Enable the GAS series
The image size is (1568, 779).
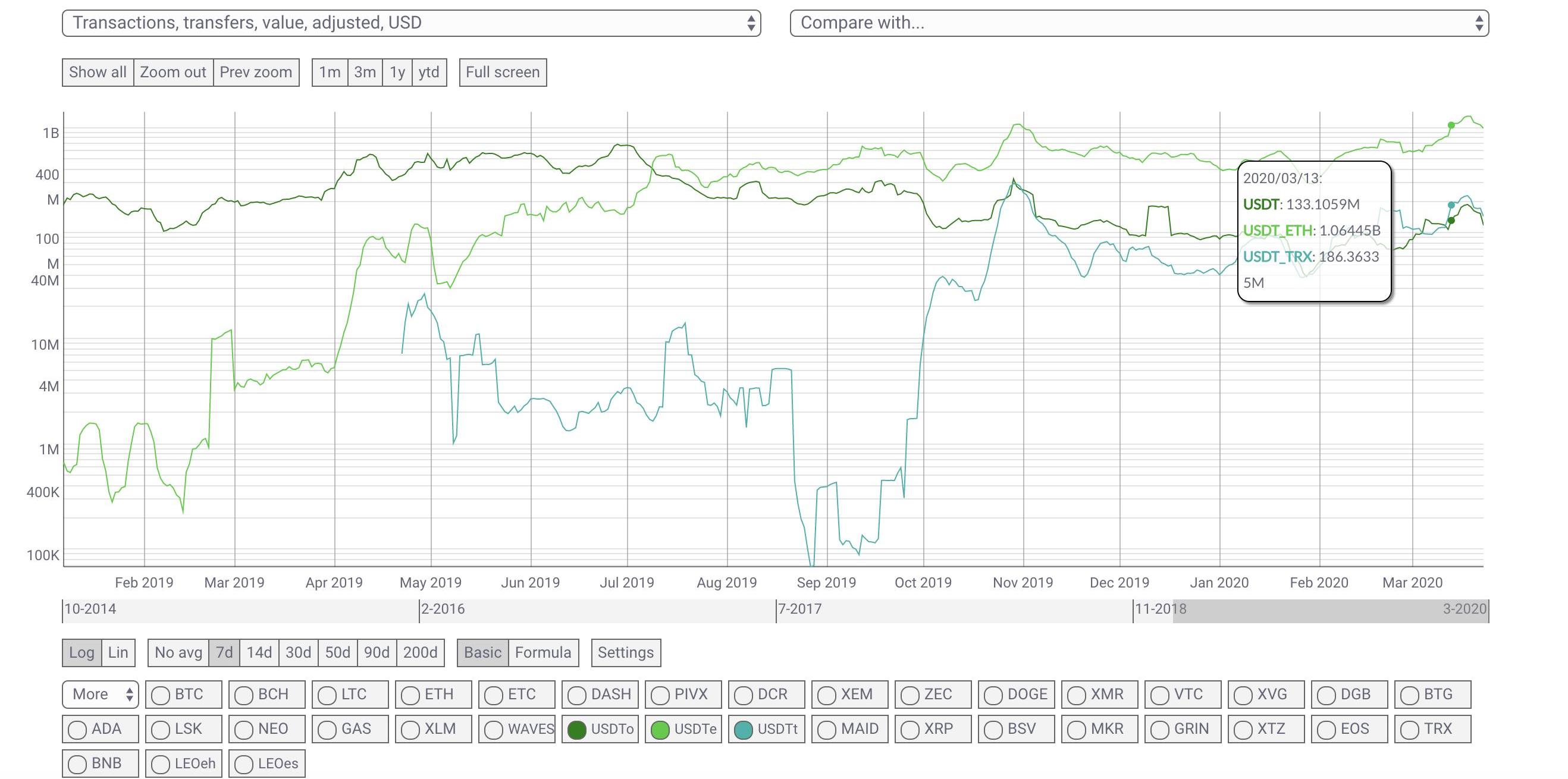[x=350, y=729]
